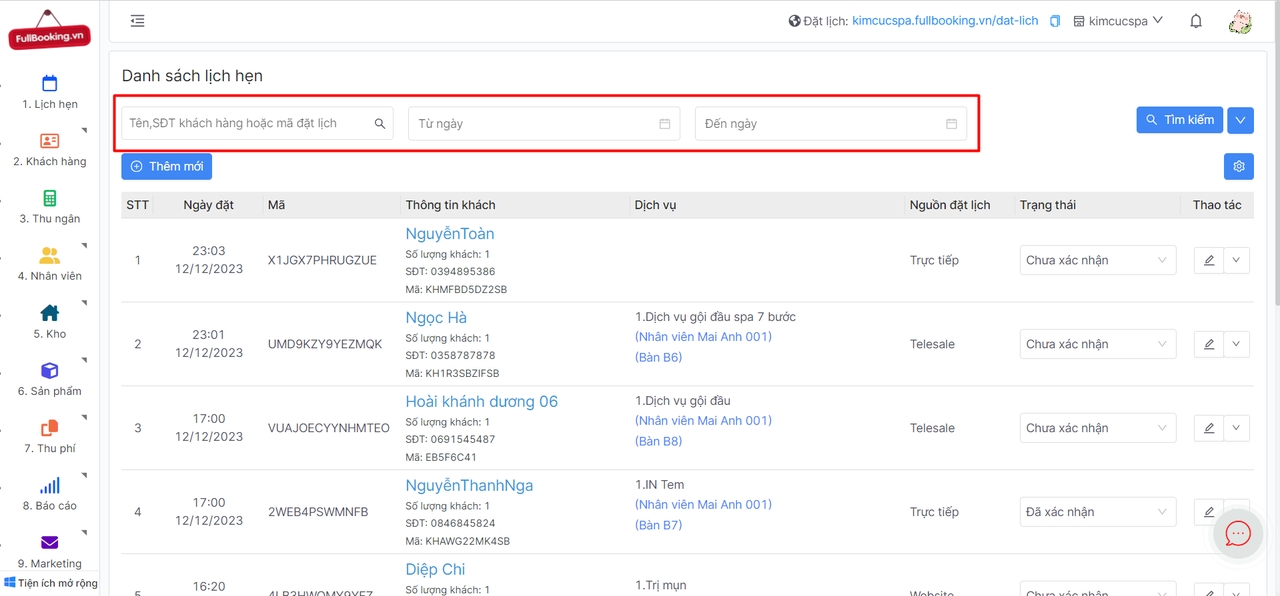
Task: Open the kimcucspa store dropdown
Action: 1118,21
